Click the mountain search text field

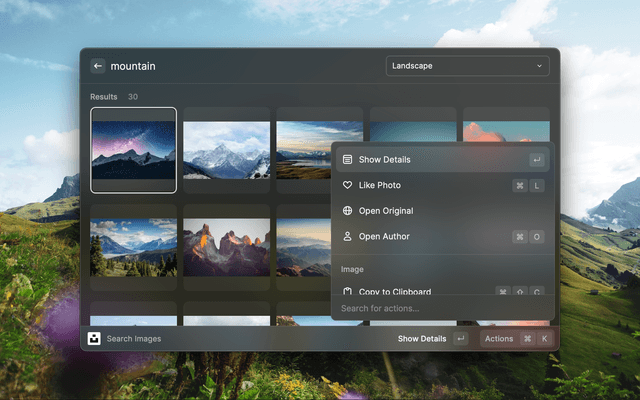240,66
